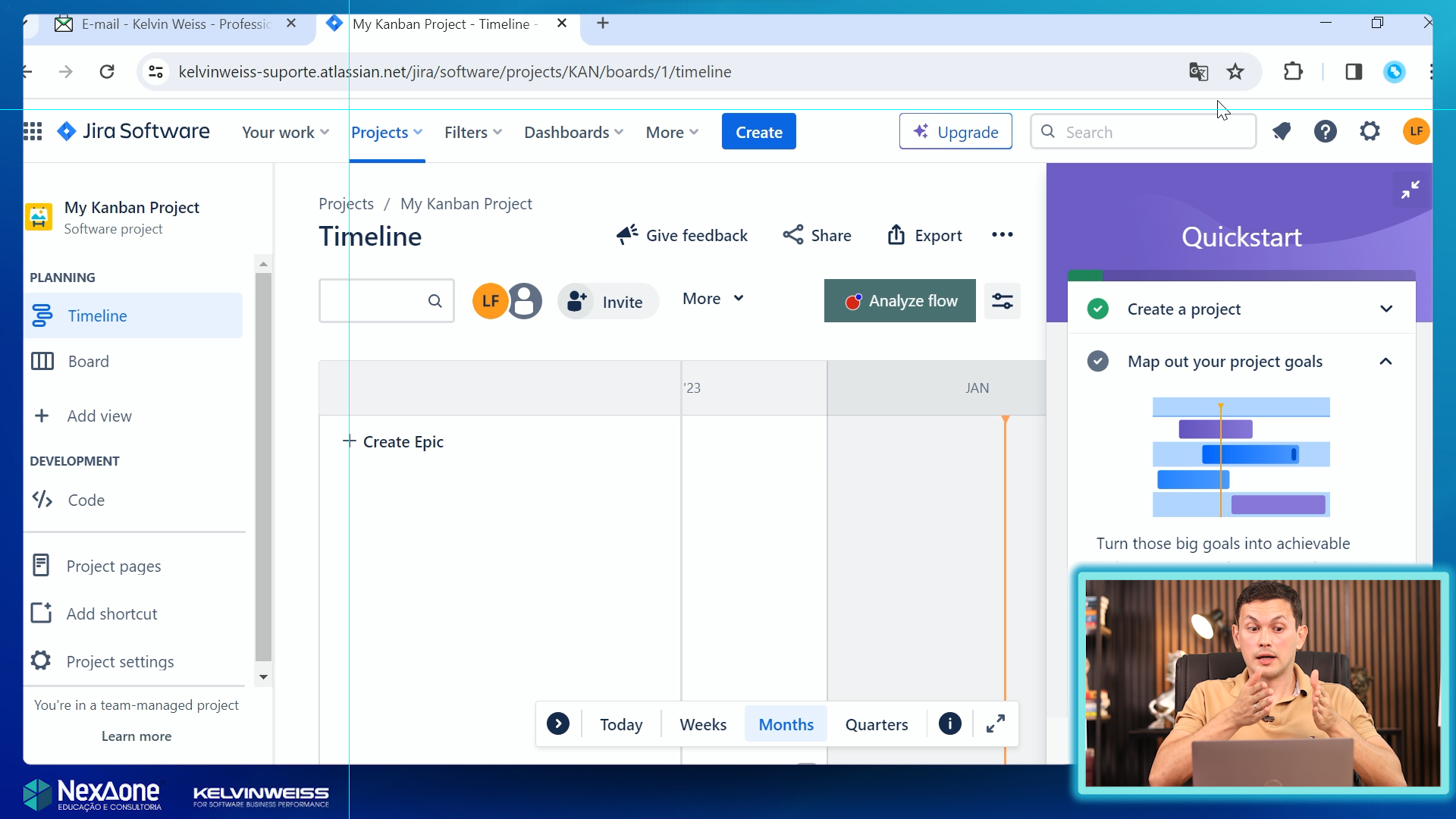This screenshot has width=1456, height=819.
Task: Toggle the browser side panel
Action: pos(1354,72)
